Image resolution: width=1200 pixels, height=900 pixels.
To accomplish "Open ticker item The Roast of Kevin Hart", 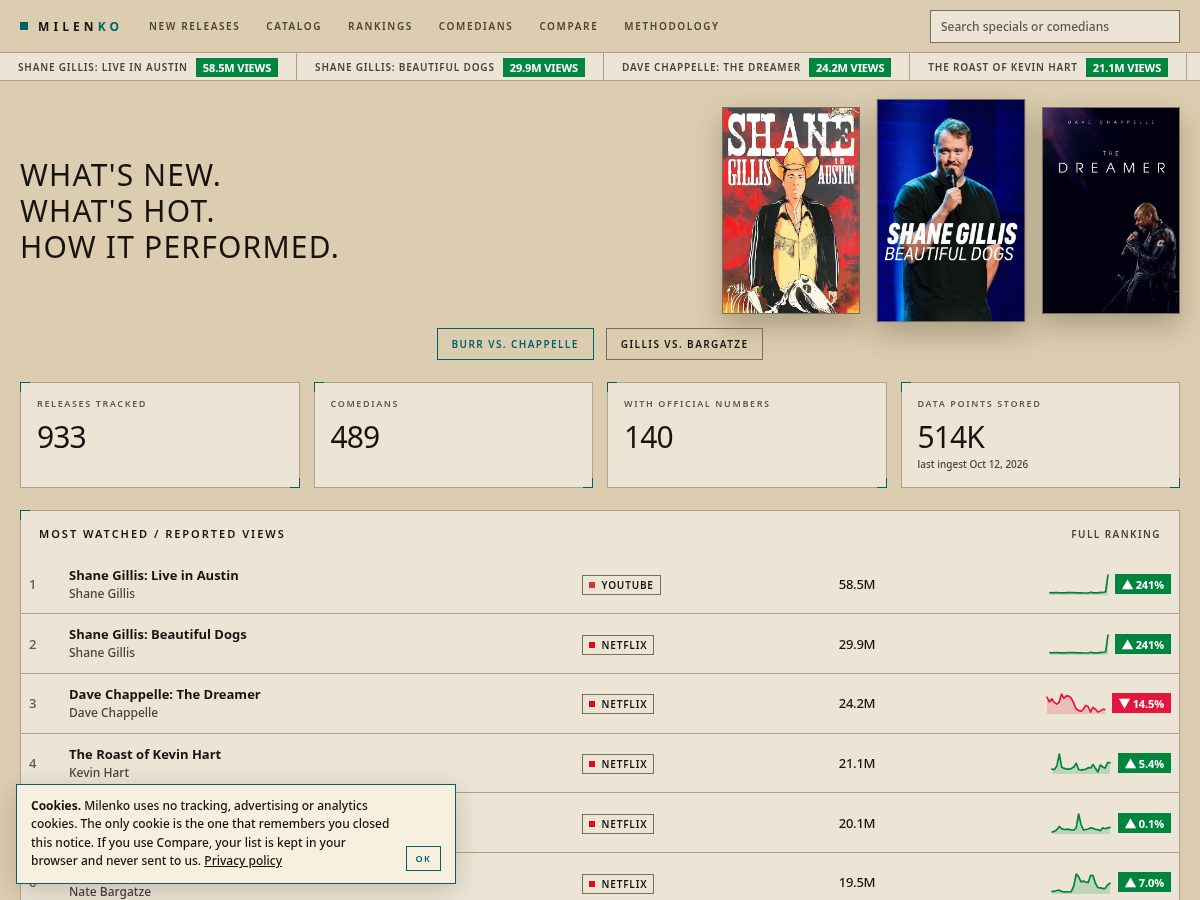I will [x=1003, y=67].
